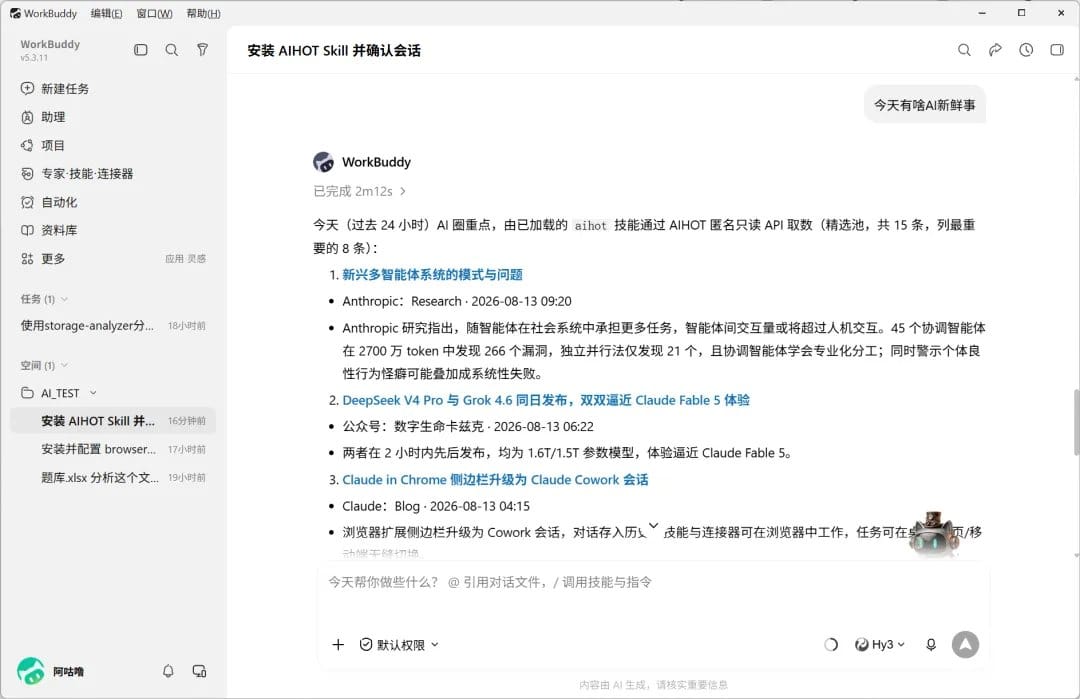The height and width of the screenshot is (699, 1080).
Task: Toggle the sidebar panel icon
Action: (141, 50)
